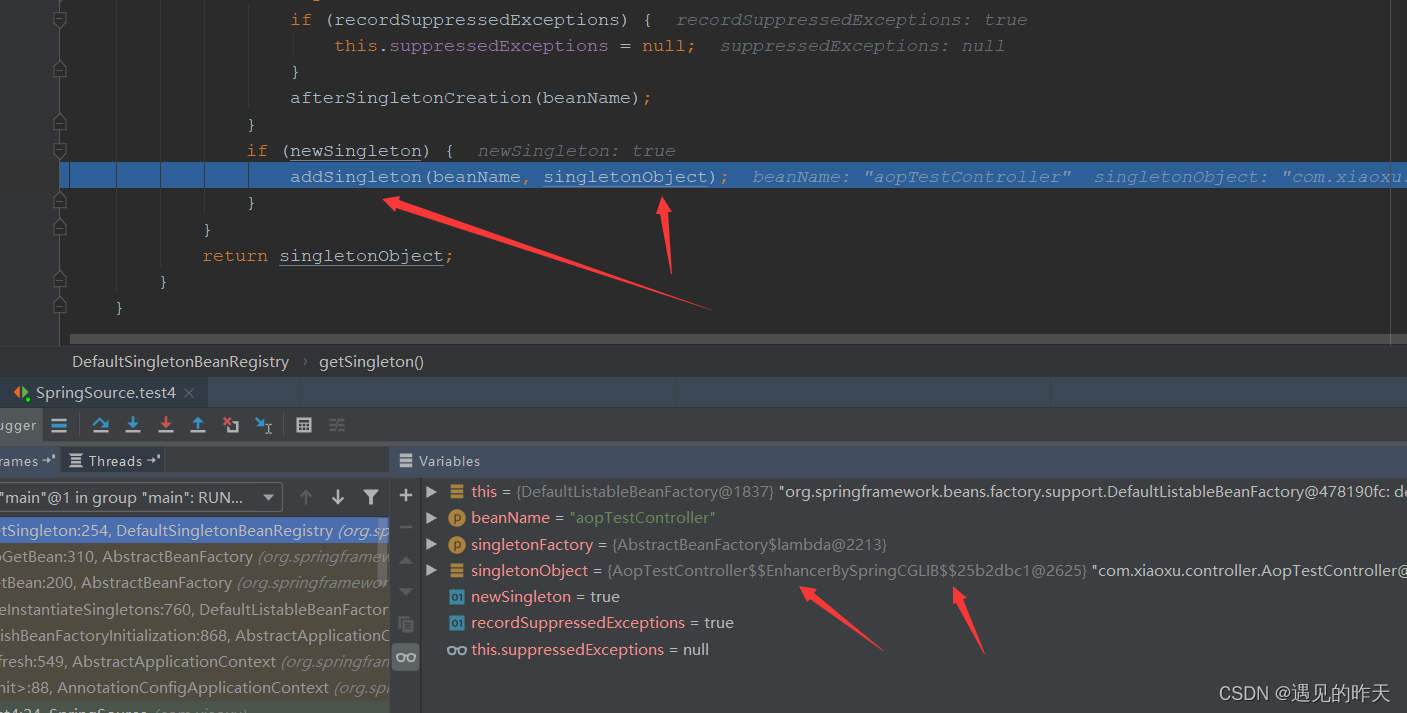Click this.suppressedExceptions = null code line
The width and height of the screenshot is (1407, 713).
point(515,46)
